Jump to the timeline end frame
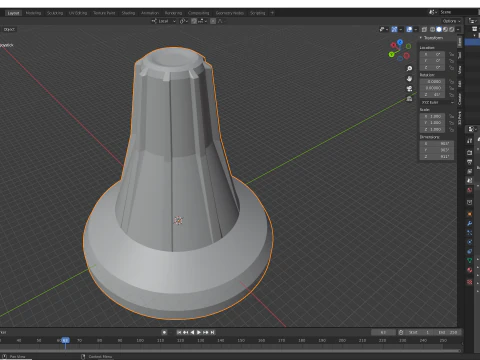Screen dimensions: 480x360 (x=213, y=332)
